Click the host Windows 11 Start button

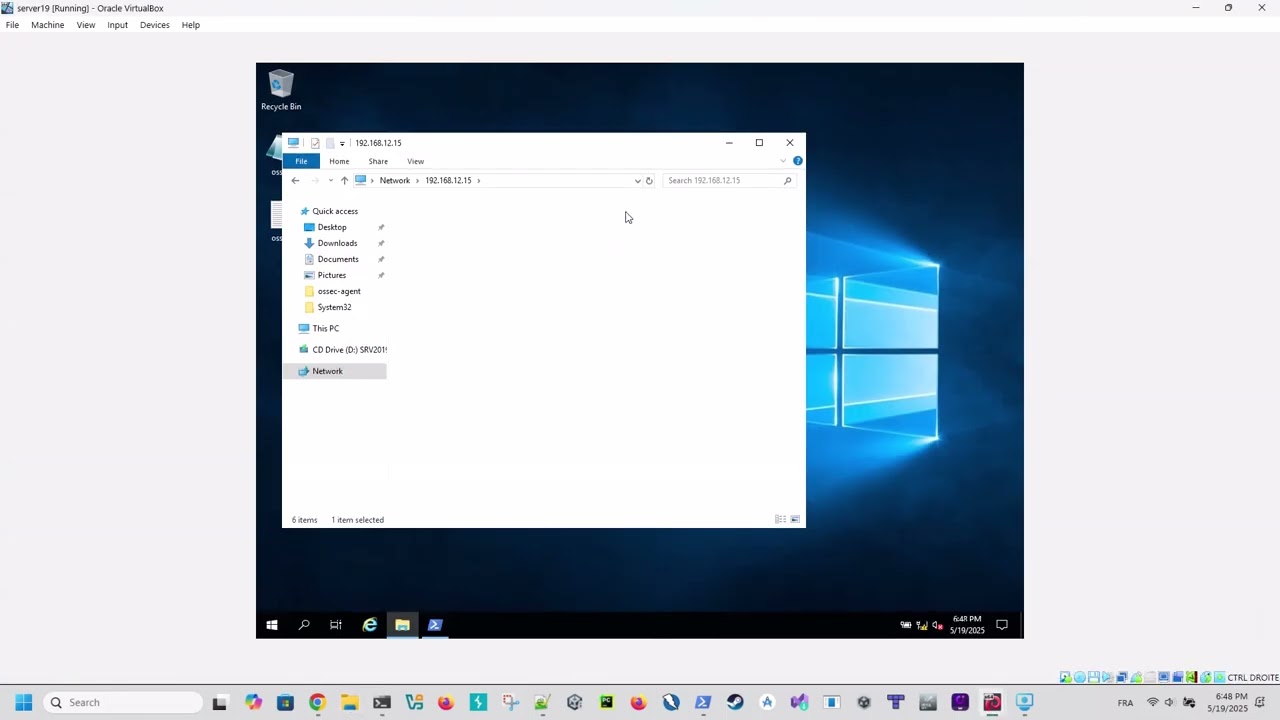pyautogui.click(x=24, y=702)
